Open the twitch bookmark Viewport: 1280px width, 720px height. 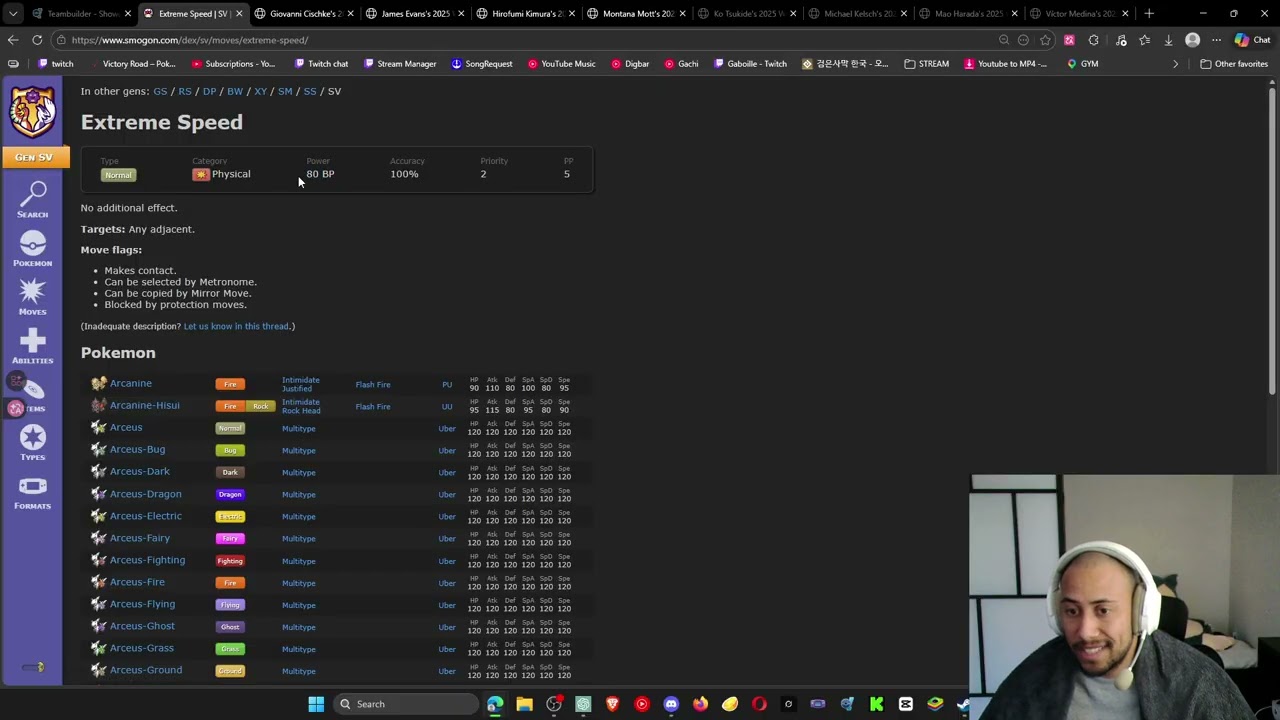pyautogui.click(x=55, y=64)
